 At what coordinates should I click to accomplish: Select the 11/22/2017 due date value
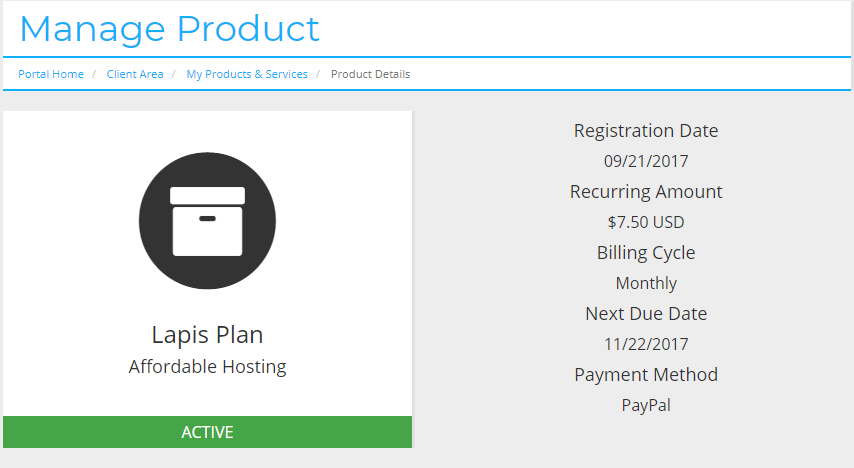coord(646,344)
